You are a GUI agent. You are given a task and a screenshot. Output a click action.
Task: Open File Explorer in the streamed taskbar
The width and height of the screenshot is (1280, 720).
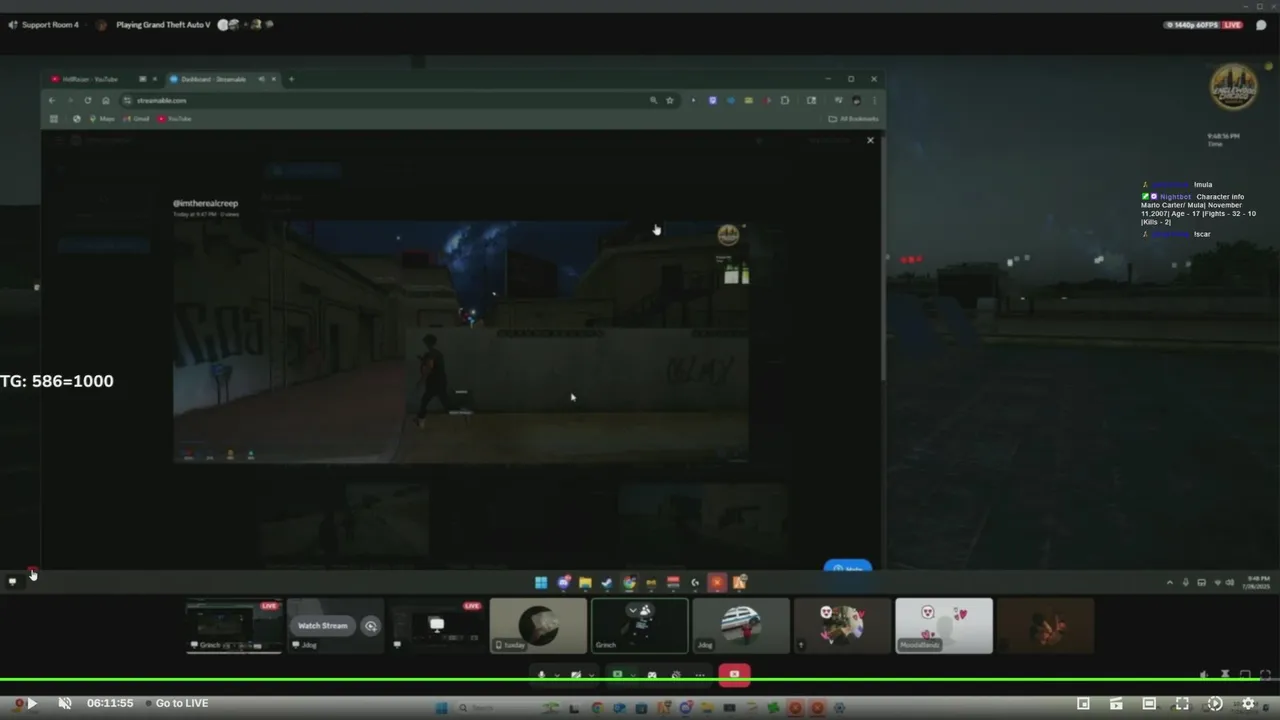(x=585, y=583)
